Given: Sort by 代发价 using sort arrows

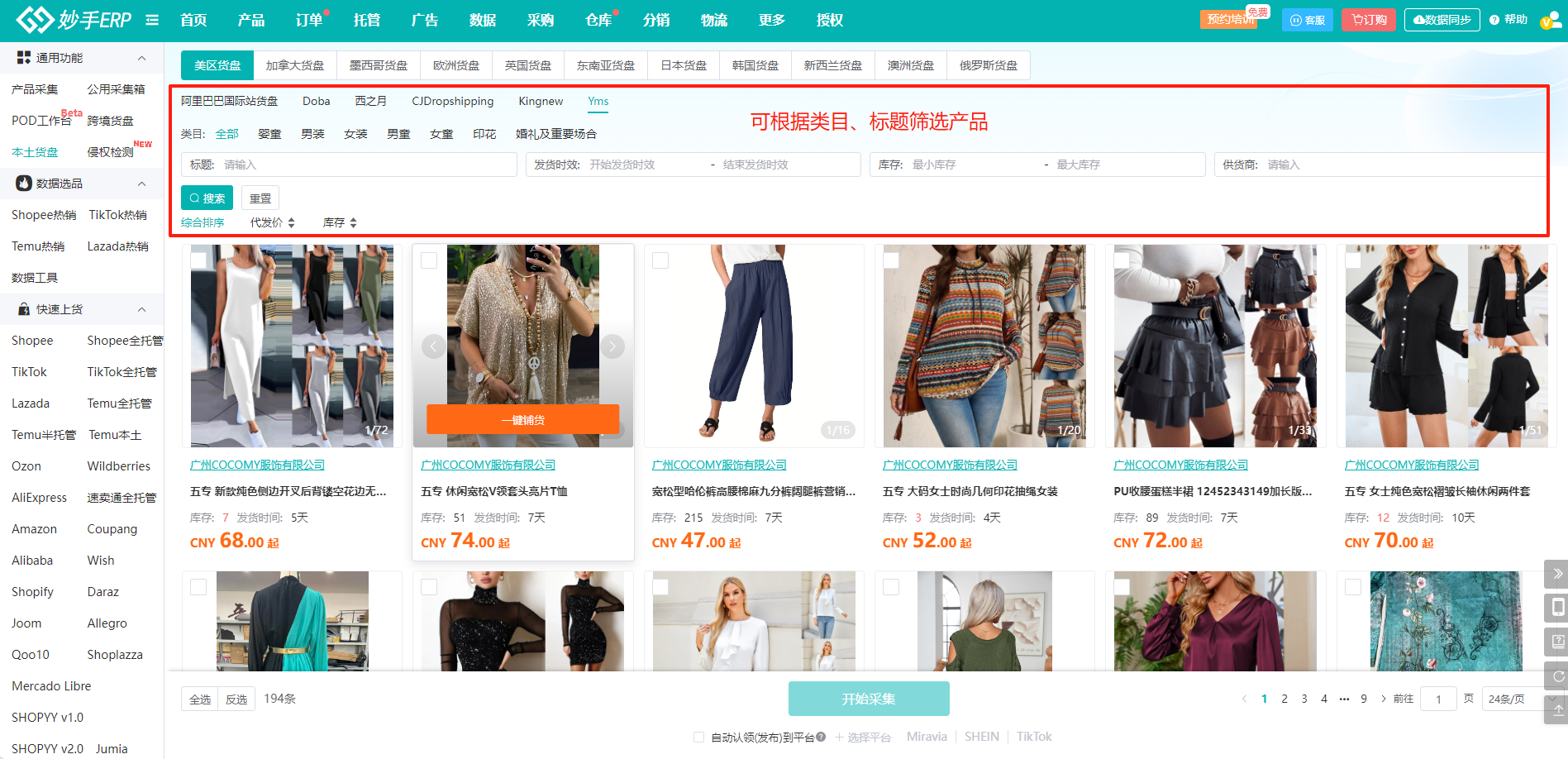Looking at the screenshot, I should (x=291, y=223).
